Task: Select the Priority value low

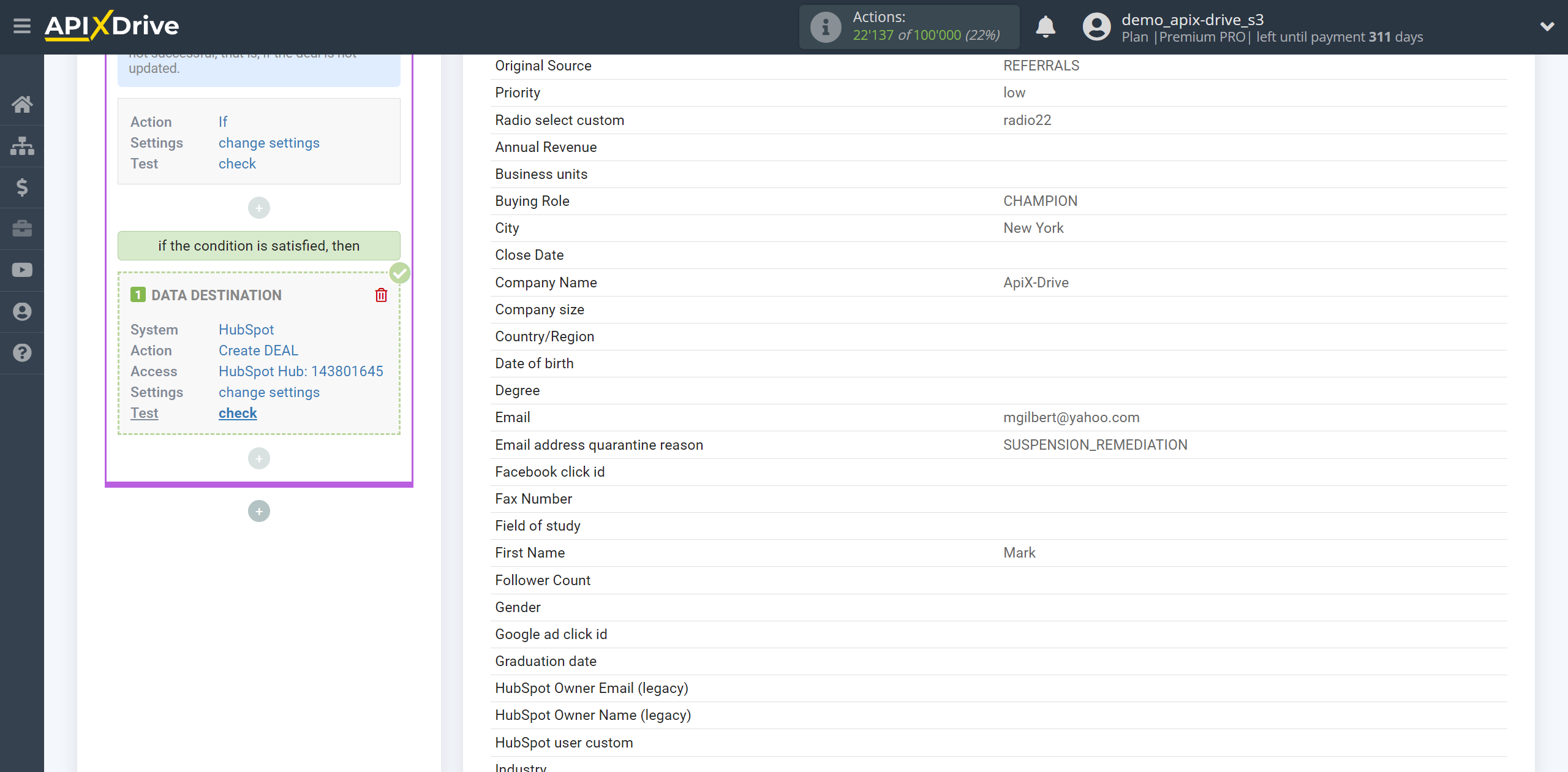Action: [1014, 93]
